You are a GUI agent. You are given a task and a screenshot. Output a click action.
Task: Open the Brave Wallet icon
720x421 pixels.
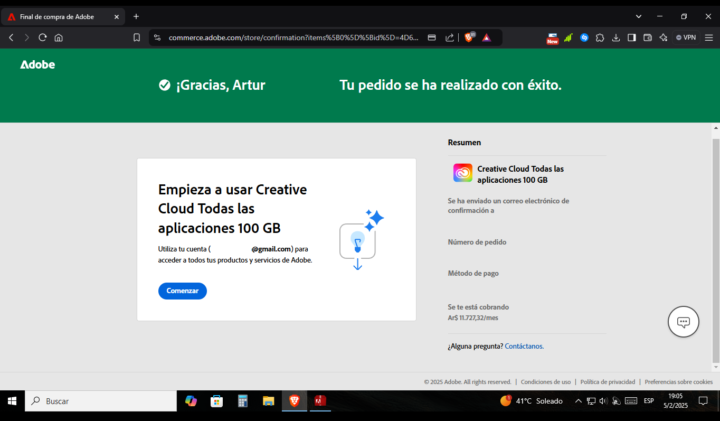[x=647, y=38]
